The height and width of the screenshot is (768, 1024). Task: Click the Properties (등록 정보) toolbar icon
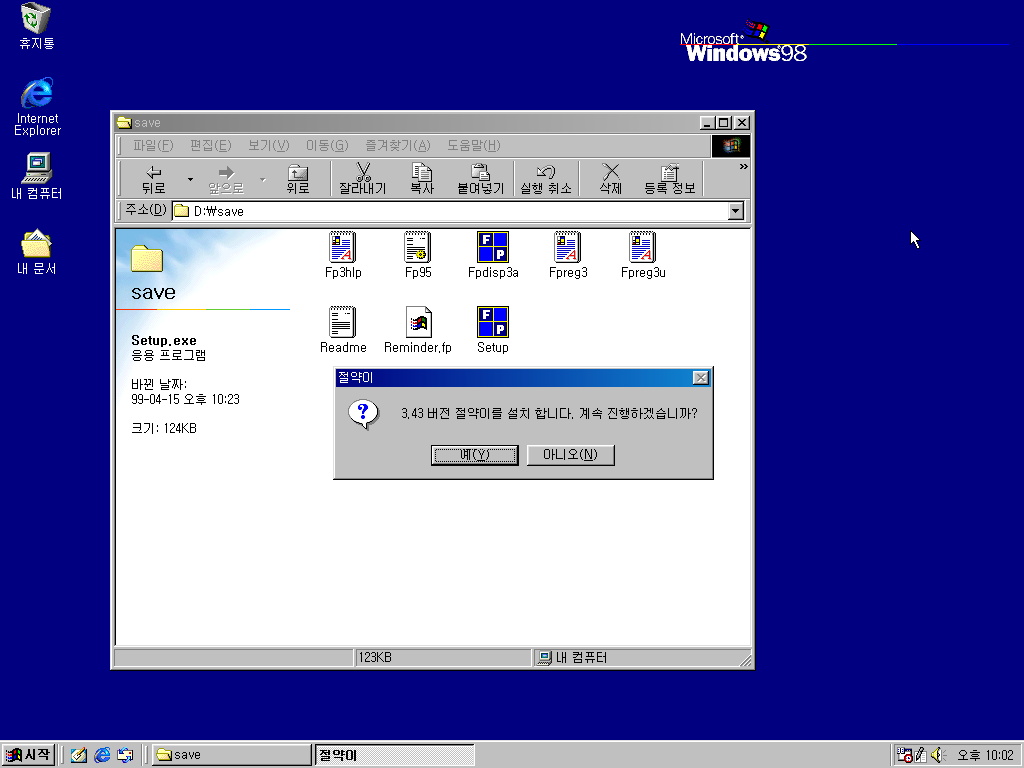tap(669, 179)
